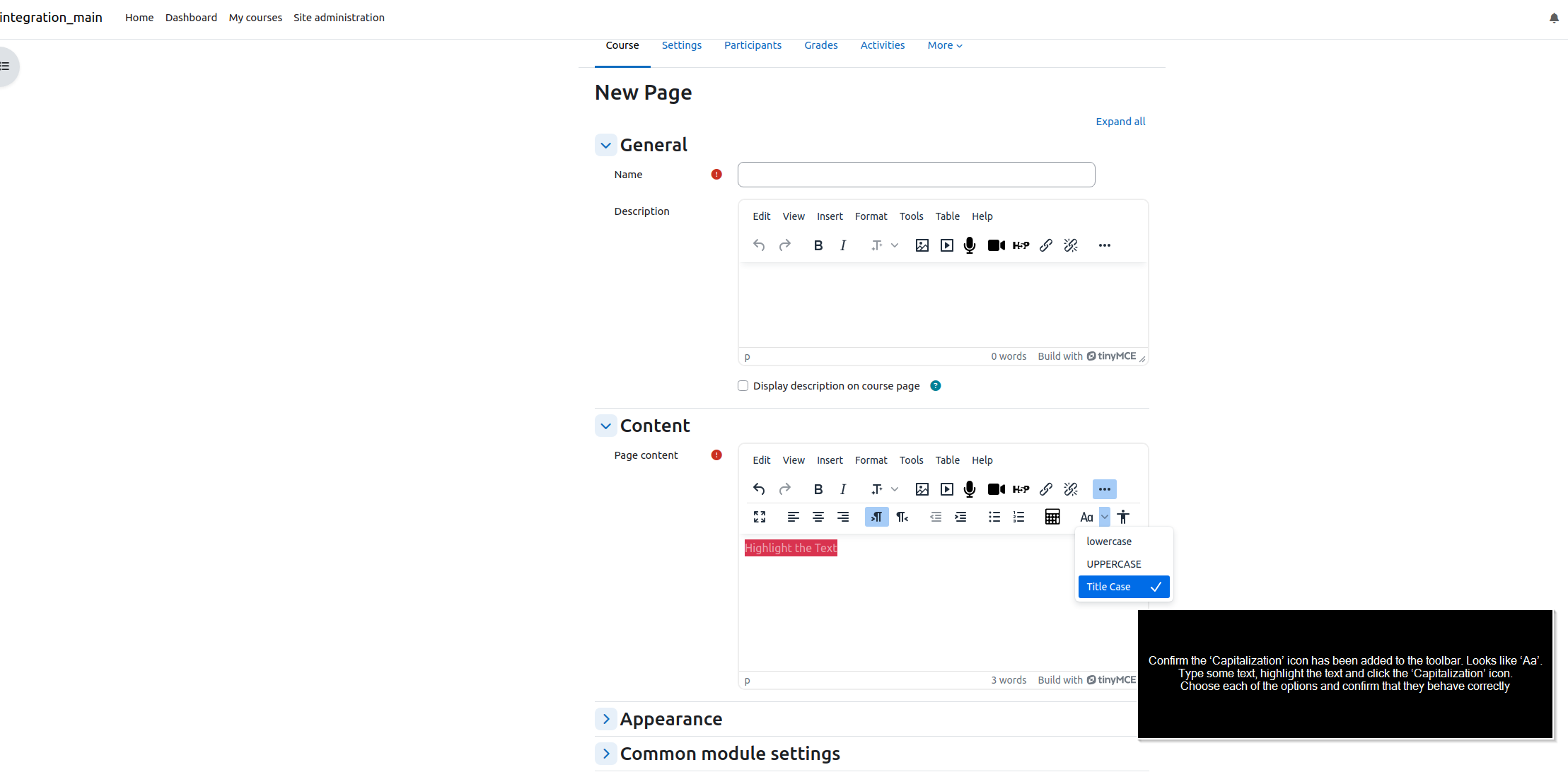
Task: Record video in Page content editor
Action: pos(997,489)
